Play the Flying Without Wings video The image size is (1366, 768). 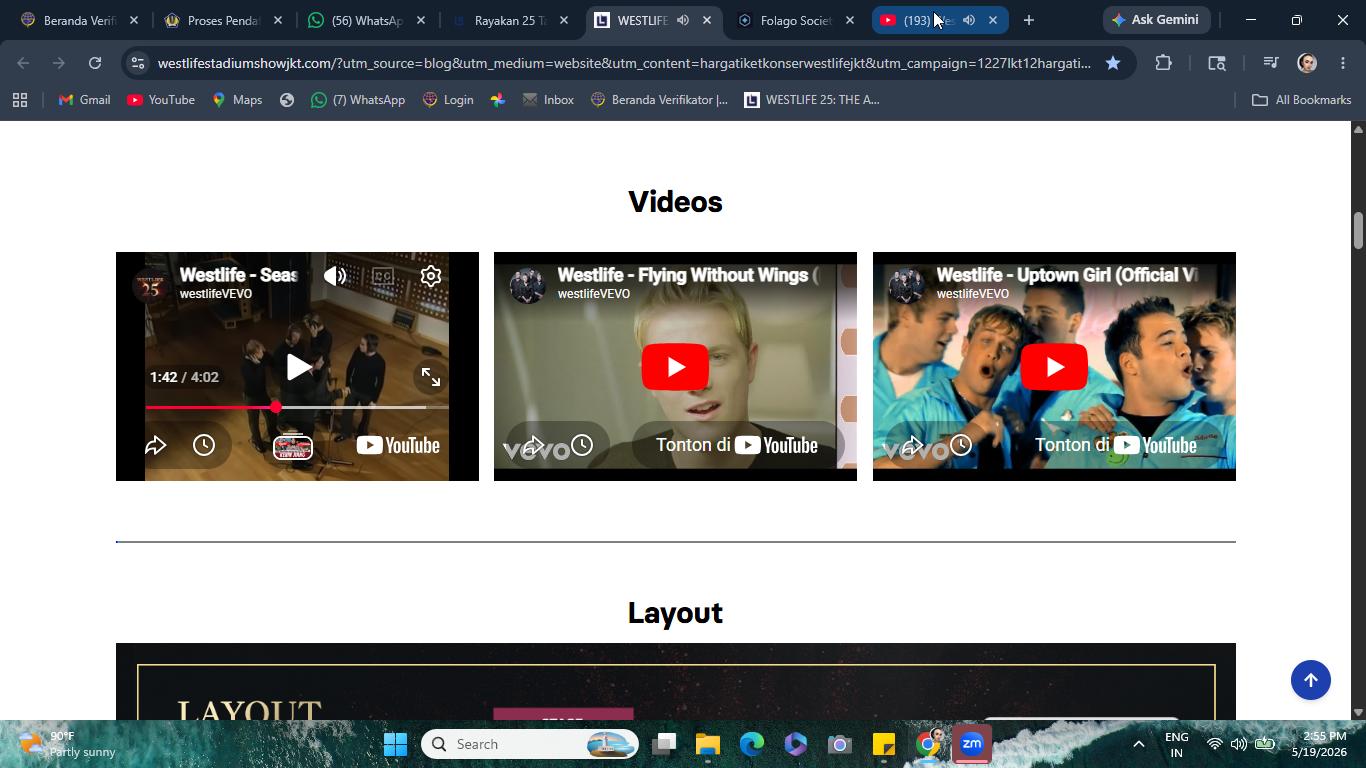click(x=675, y=367)
